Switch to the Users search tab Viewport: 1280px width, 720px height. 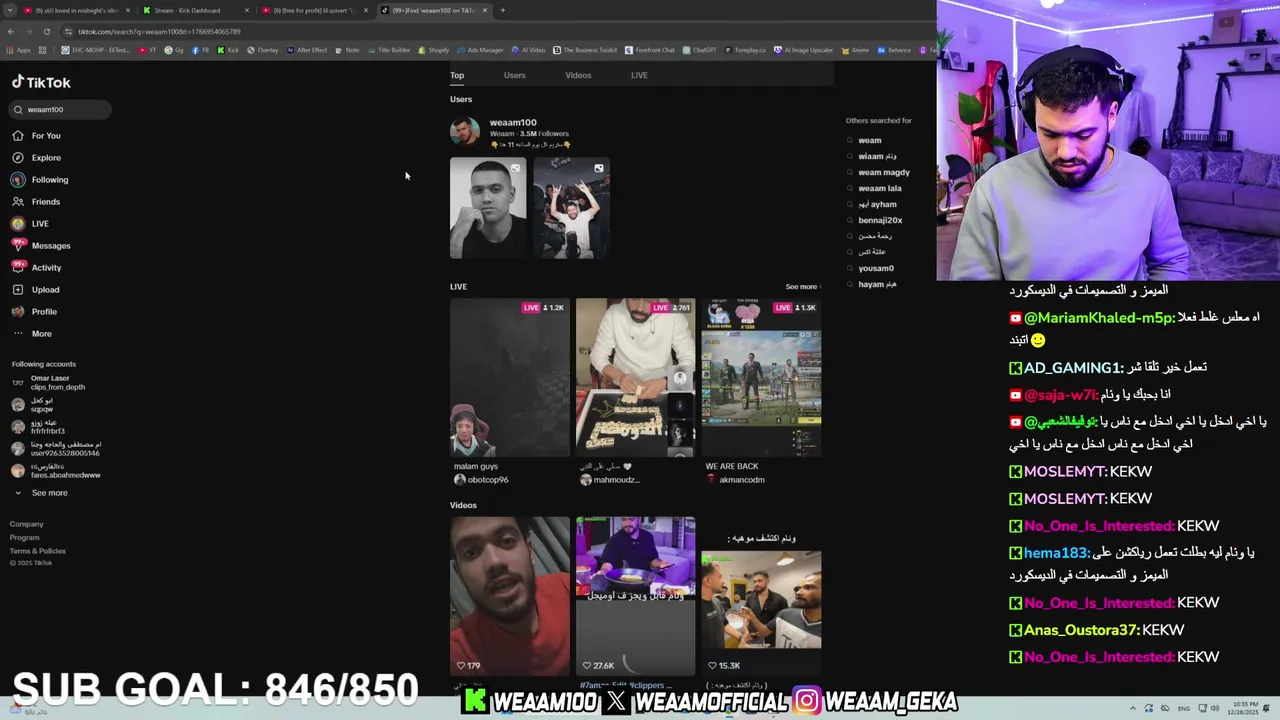pos(514,75)
